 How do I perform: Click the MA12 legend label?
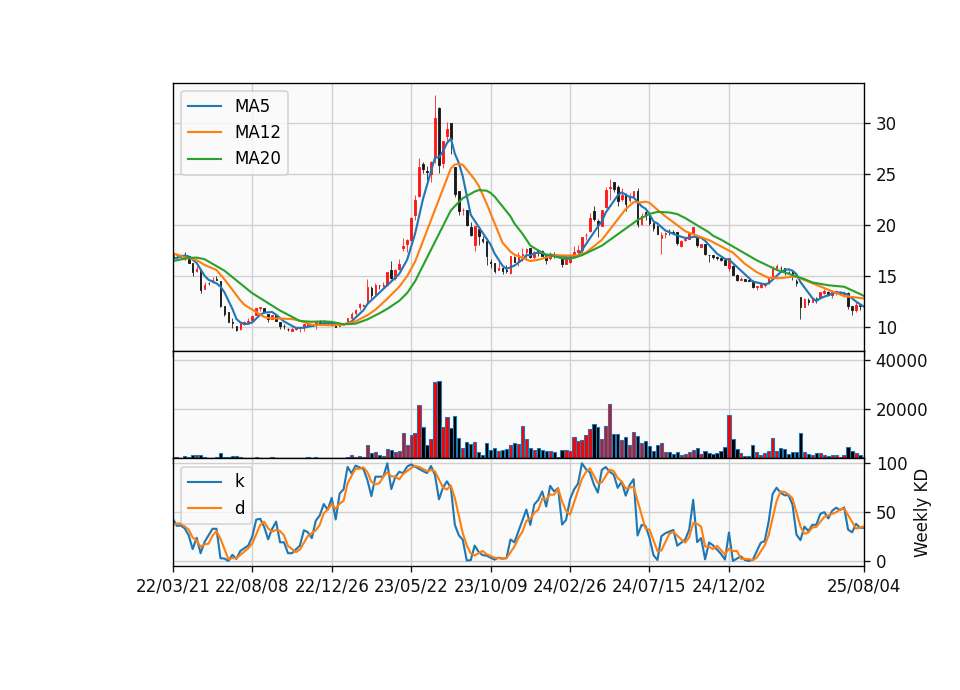(257, 132)
